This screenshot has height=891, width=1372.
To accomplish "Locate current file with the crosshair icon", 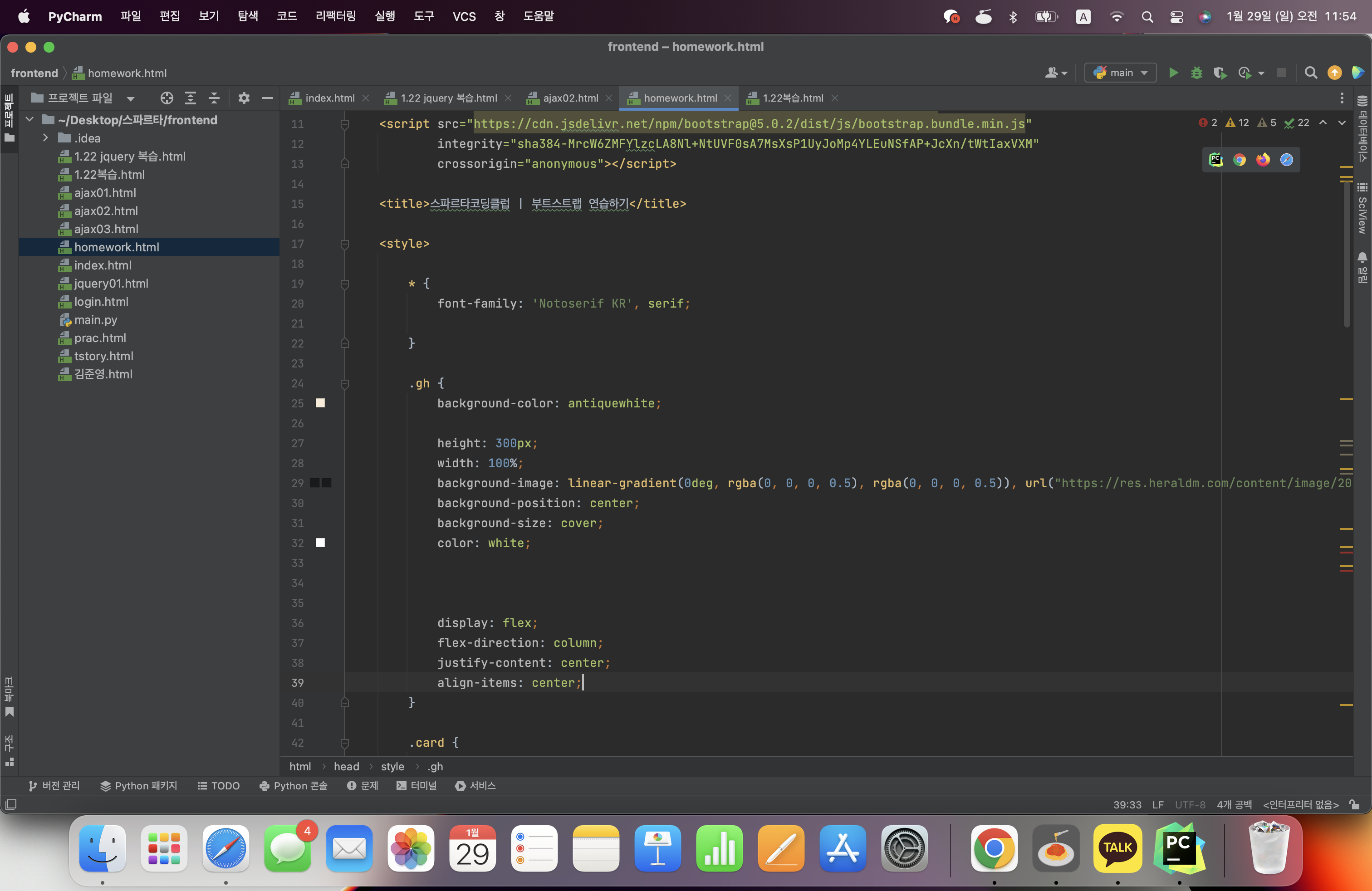I will [x=167, y=98].
